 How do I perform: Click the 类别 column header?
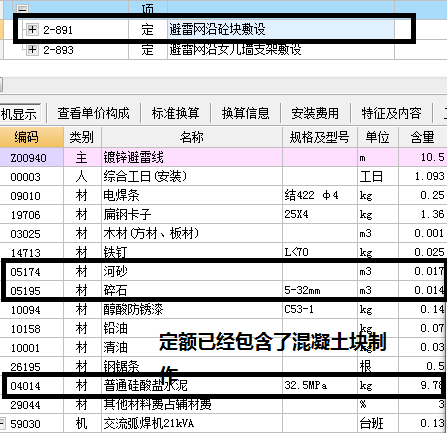[x=82, y=137]
